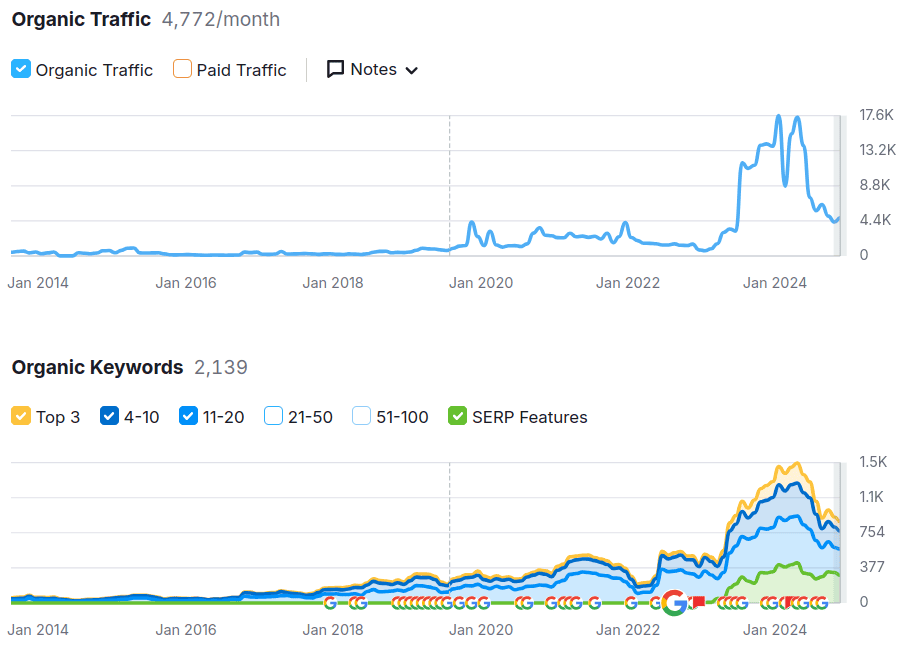Click the highest peak on Organic Traffic line
Viewport: 907px width, 649px height.
[778, 117]
